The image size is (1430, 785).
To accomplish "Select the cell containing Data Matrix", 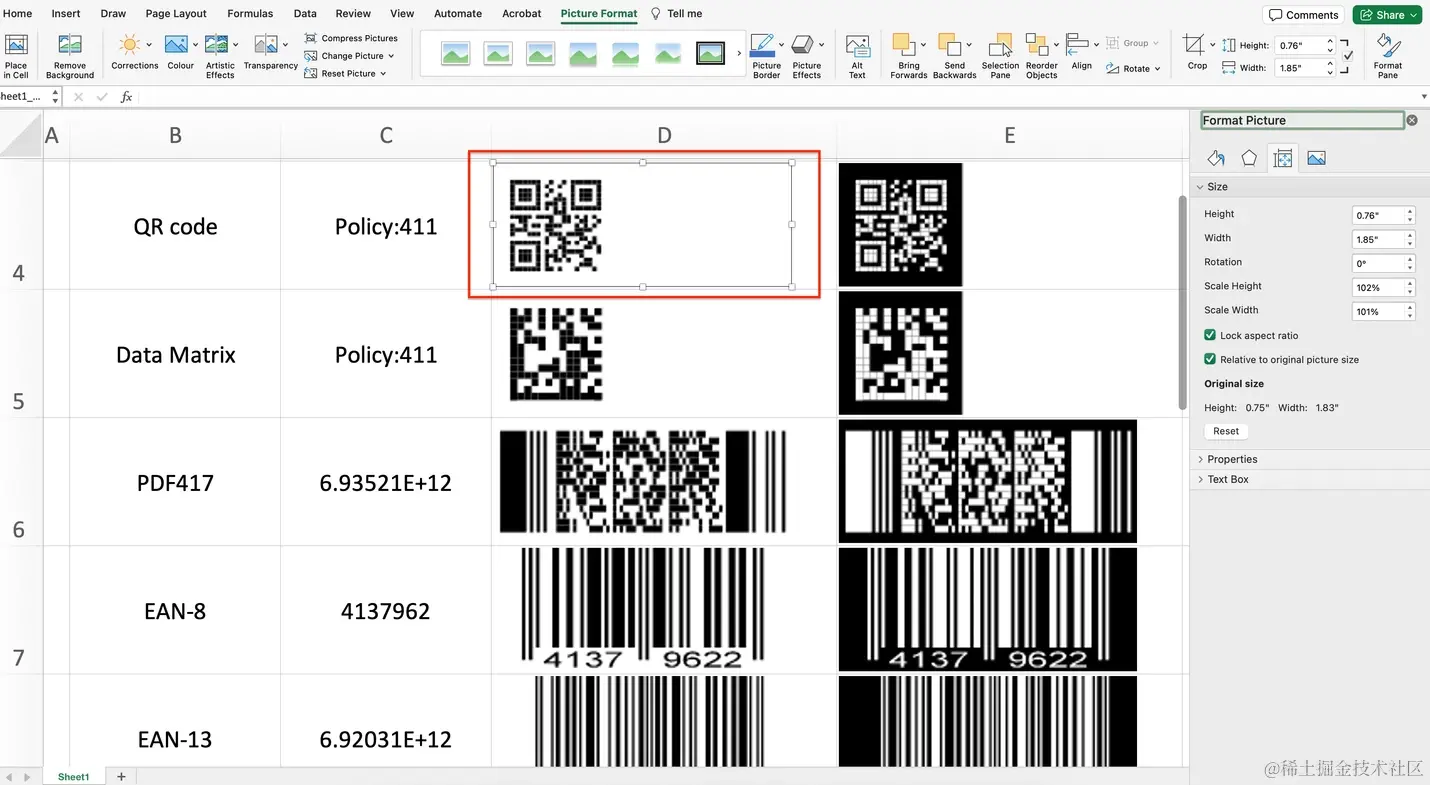I will tap(175, 354).
